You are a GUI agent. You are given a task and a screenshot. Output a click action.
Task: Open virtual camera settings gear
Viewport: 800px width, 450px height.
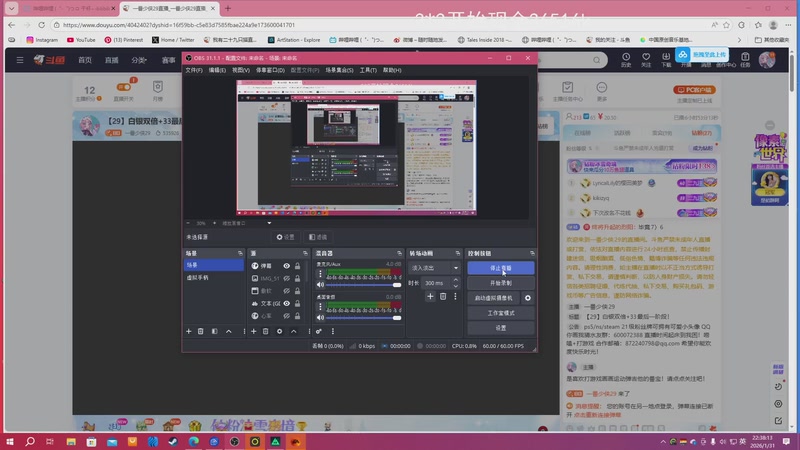click(x=528, y=298)
